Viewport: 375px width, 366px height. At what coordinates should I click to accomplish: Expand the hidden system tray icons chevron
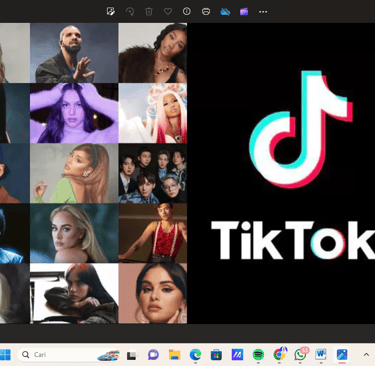(x=366, y=355)
